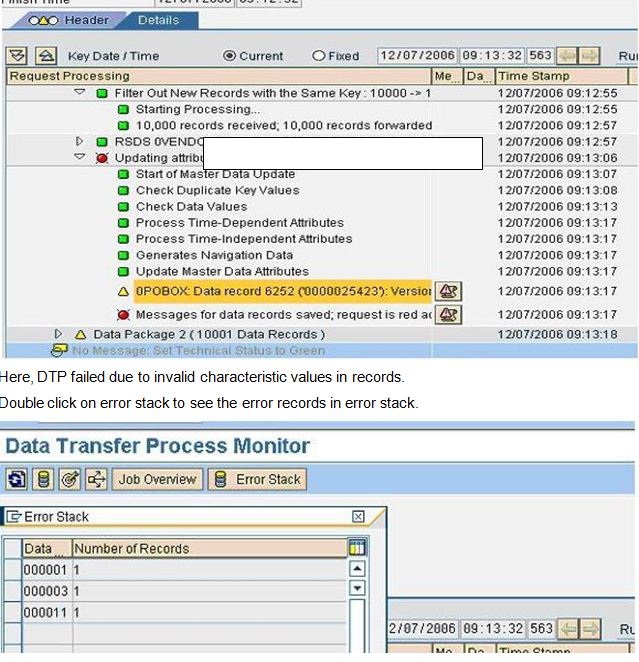Click the Refresh icon in DTP Monitor toolbar

16,480
